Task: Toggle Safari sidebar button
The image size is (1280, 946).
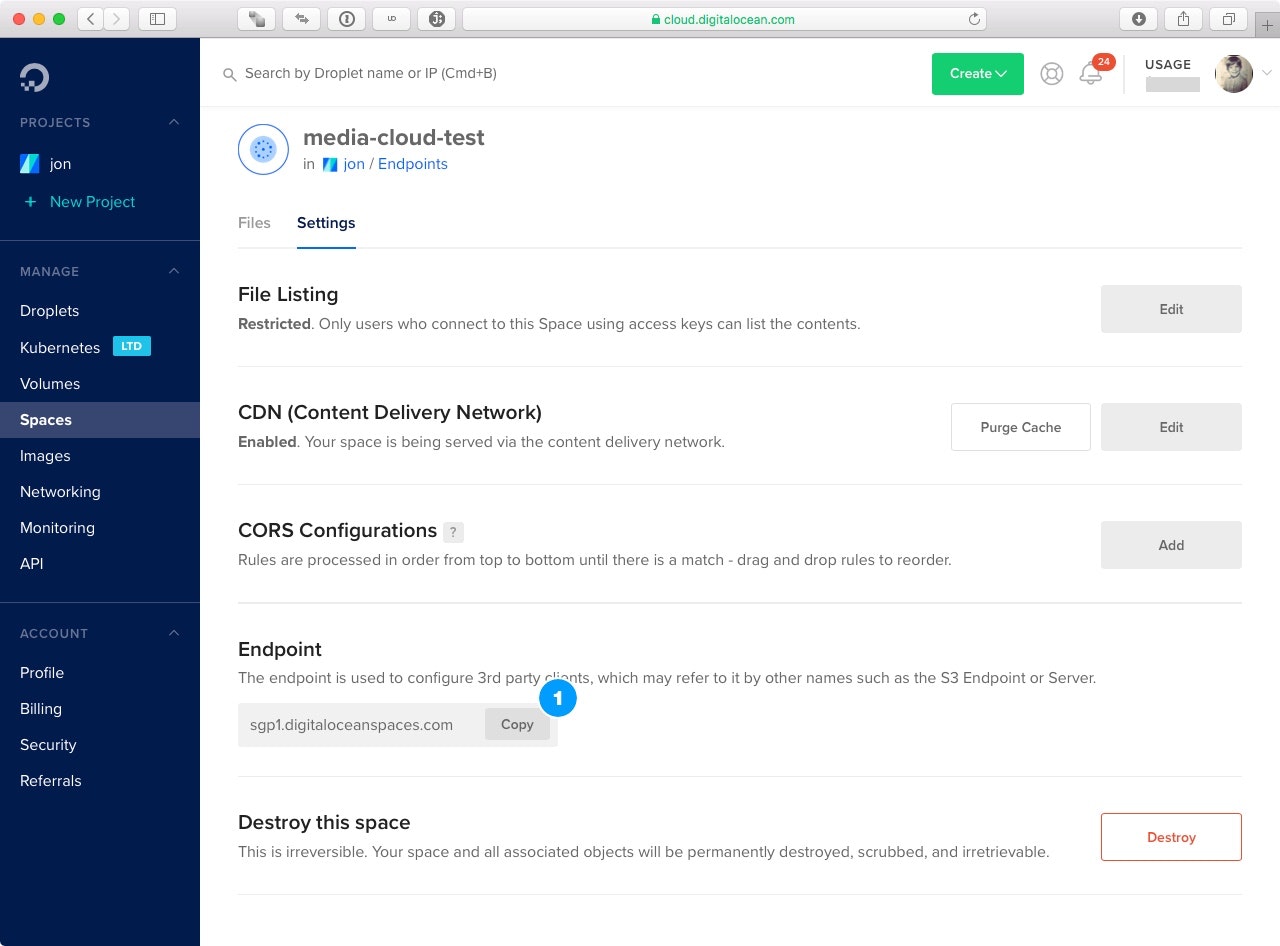Action: click(x=157, y=18)
